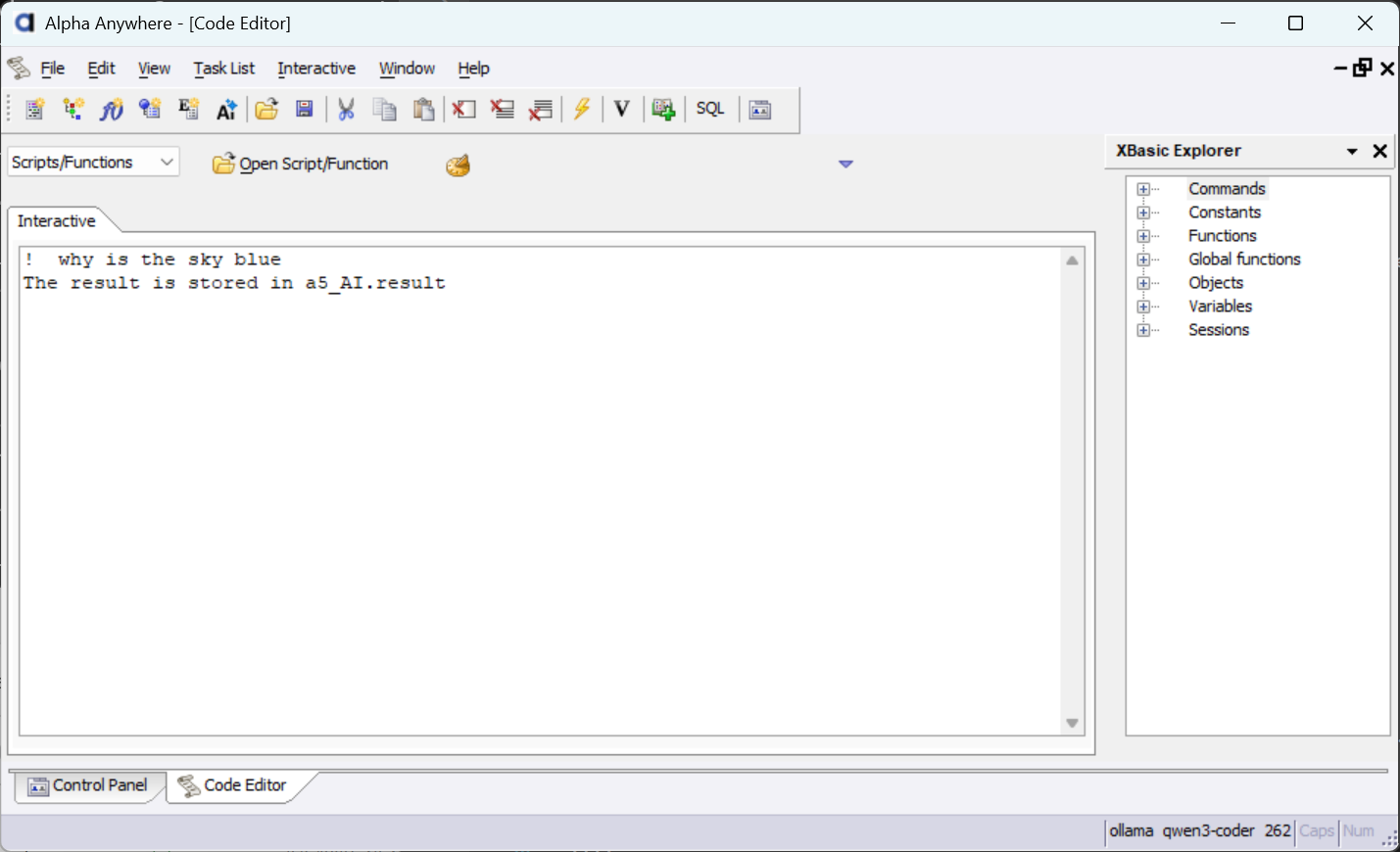
Task: Close the inner Code Editor document window
Action: tap(1387, 68)
